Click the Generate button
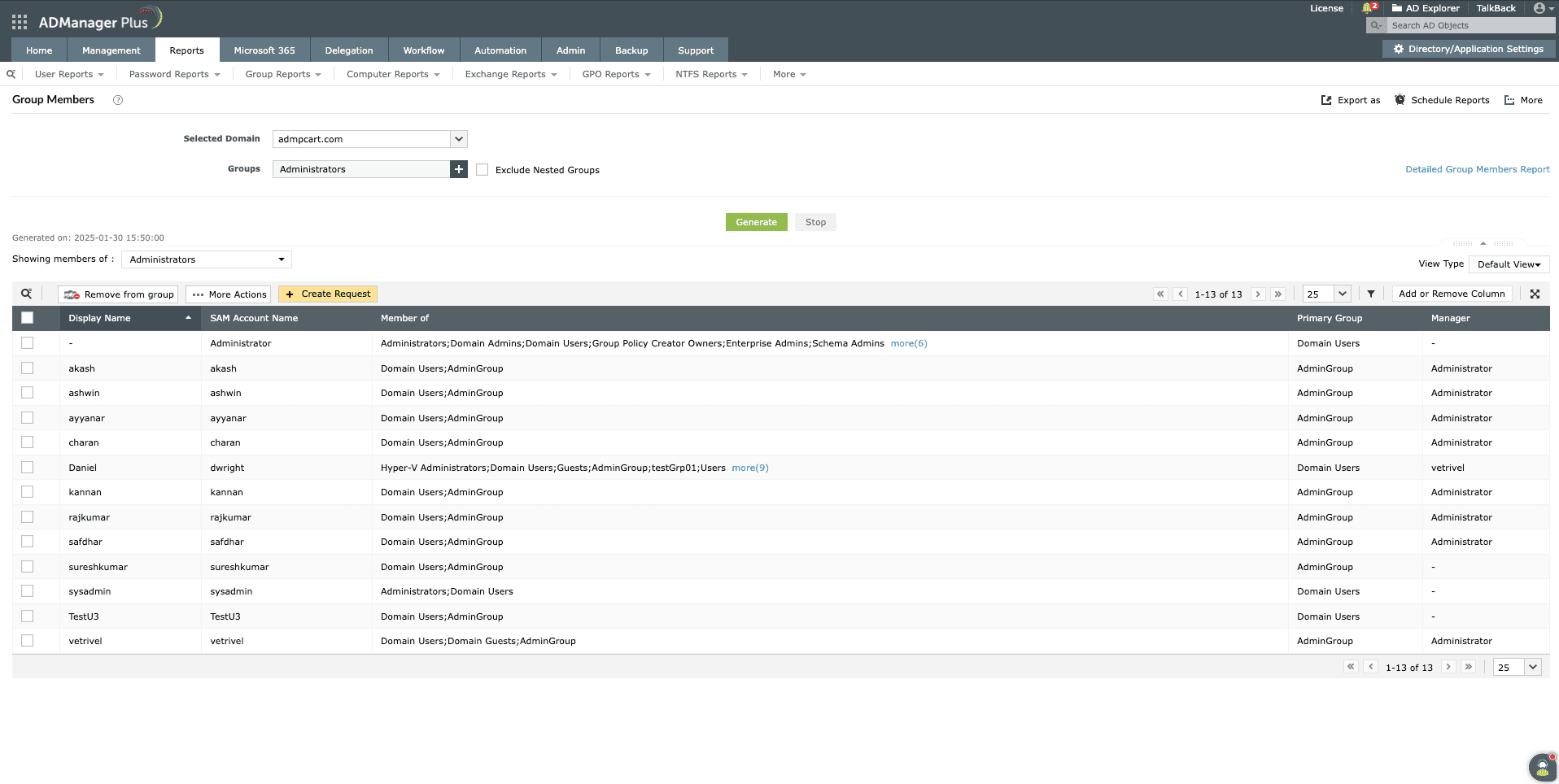Viewport: 1559px width, 784px height. pos(756,221)
